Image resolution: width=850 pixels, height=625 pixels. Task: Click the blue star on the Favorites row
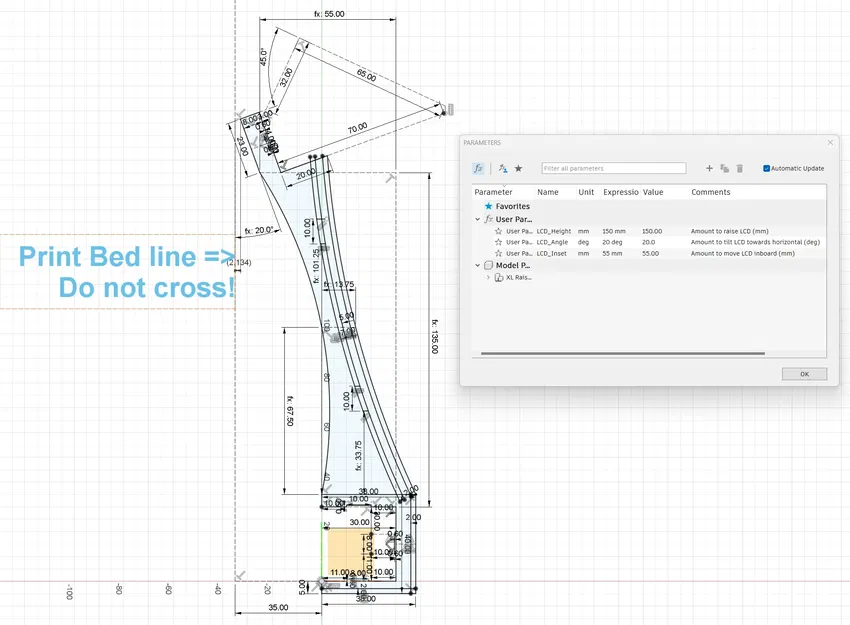pos(488,207)
